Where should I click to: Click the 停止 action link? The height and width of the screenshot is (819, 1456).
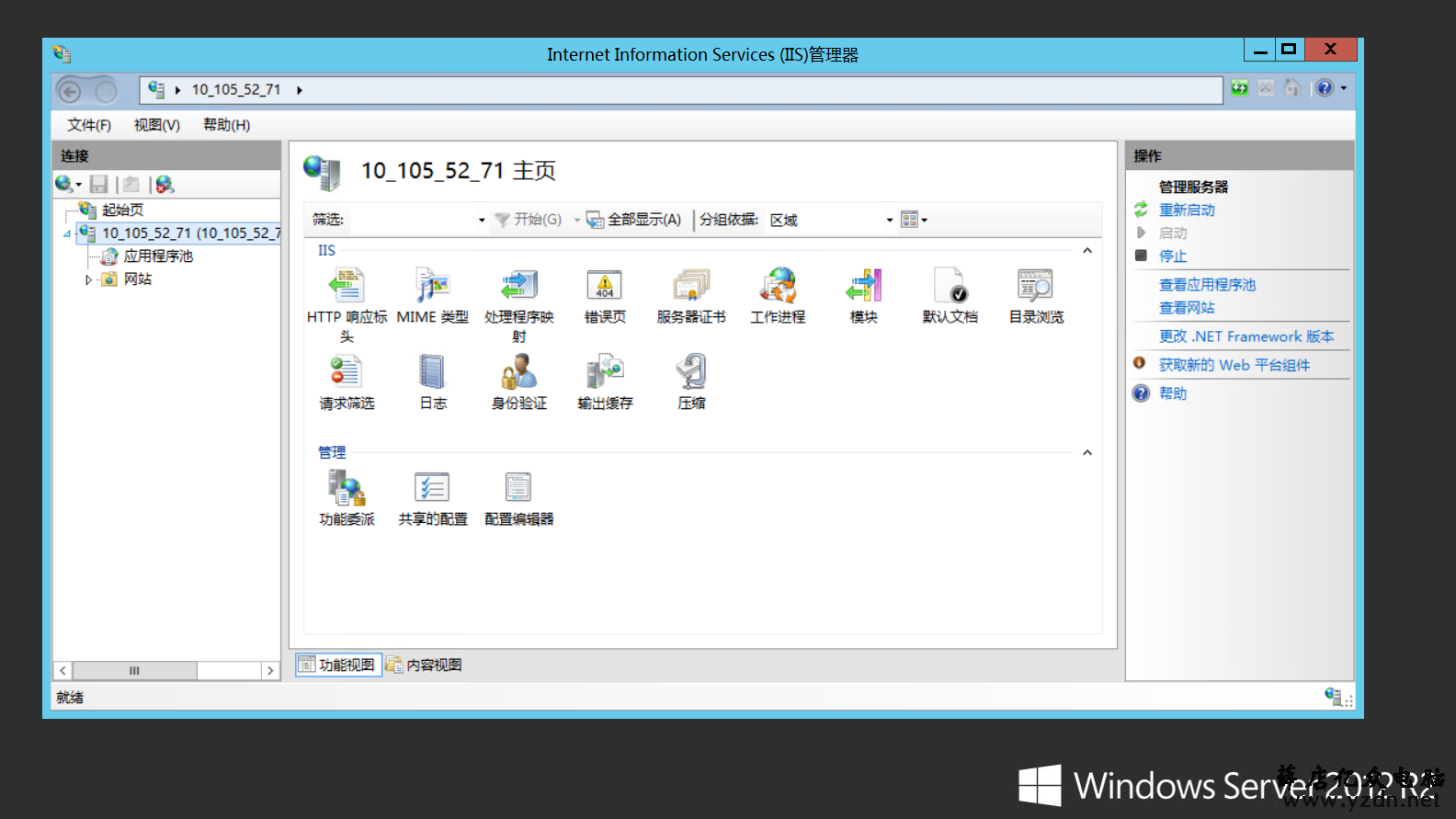[x=1173, y=256]
